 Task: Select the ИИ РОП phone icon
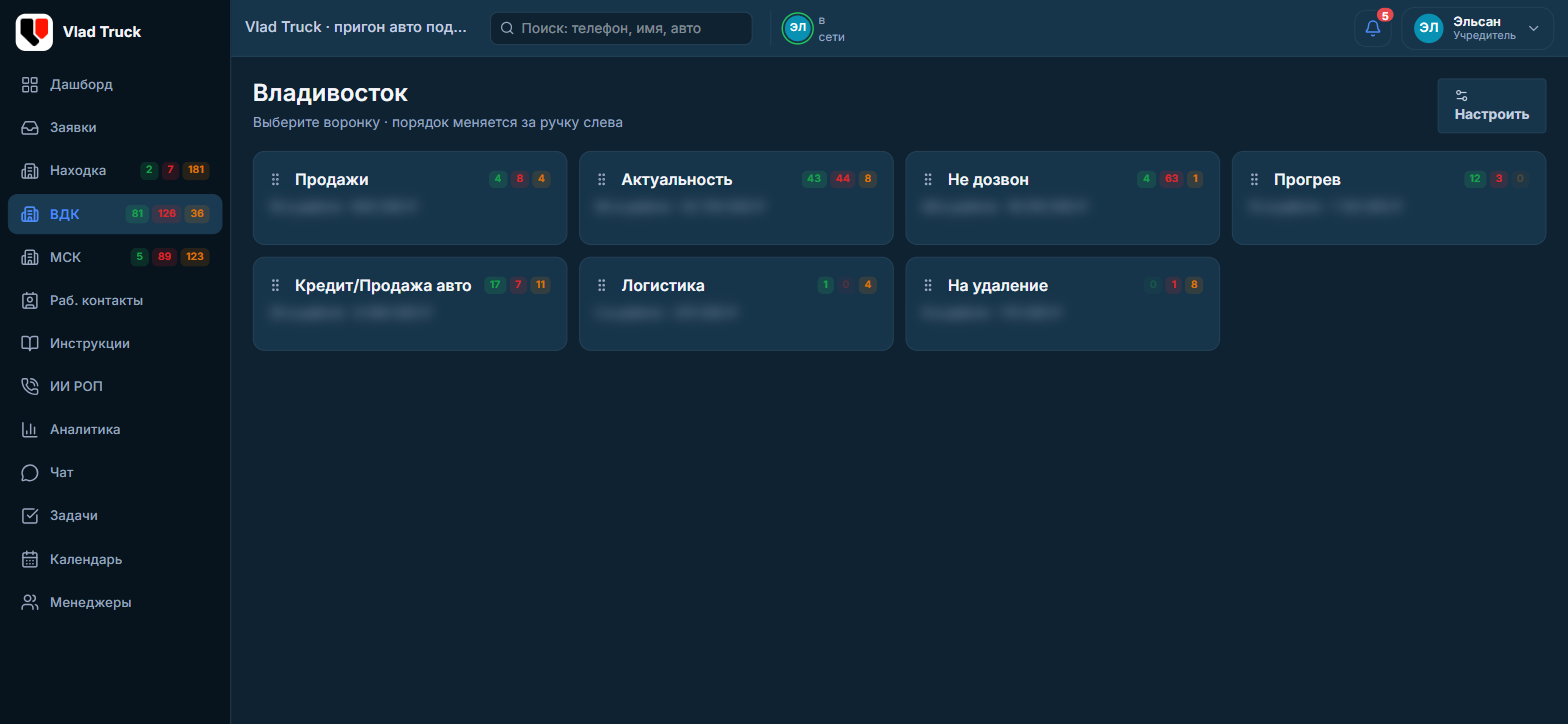(30, 386)
